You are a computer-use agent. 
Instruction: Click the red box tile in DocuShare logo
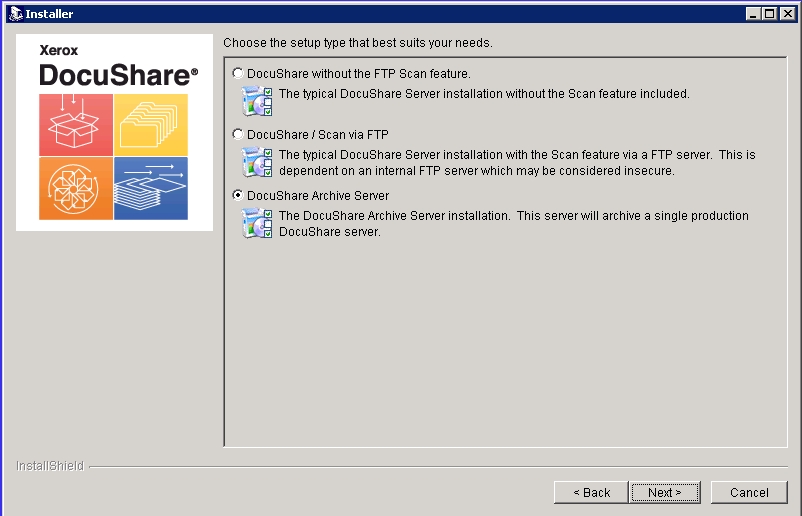pyautogui.click(x=76, y=125)
